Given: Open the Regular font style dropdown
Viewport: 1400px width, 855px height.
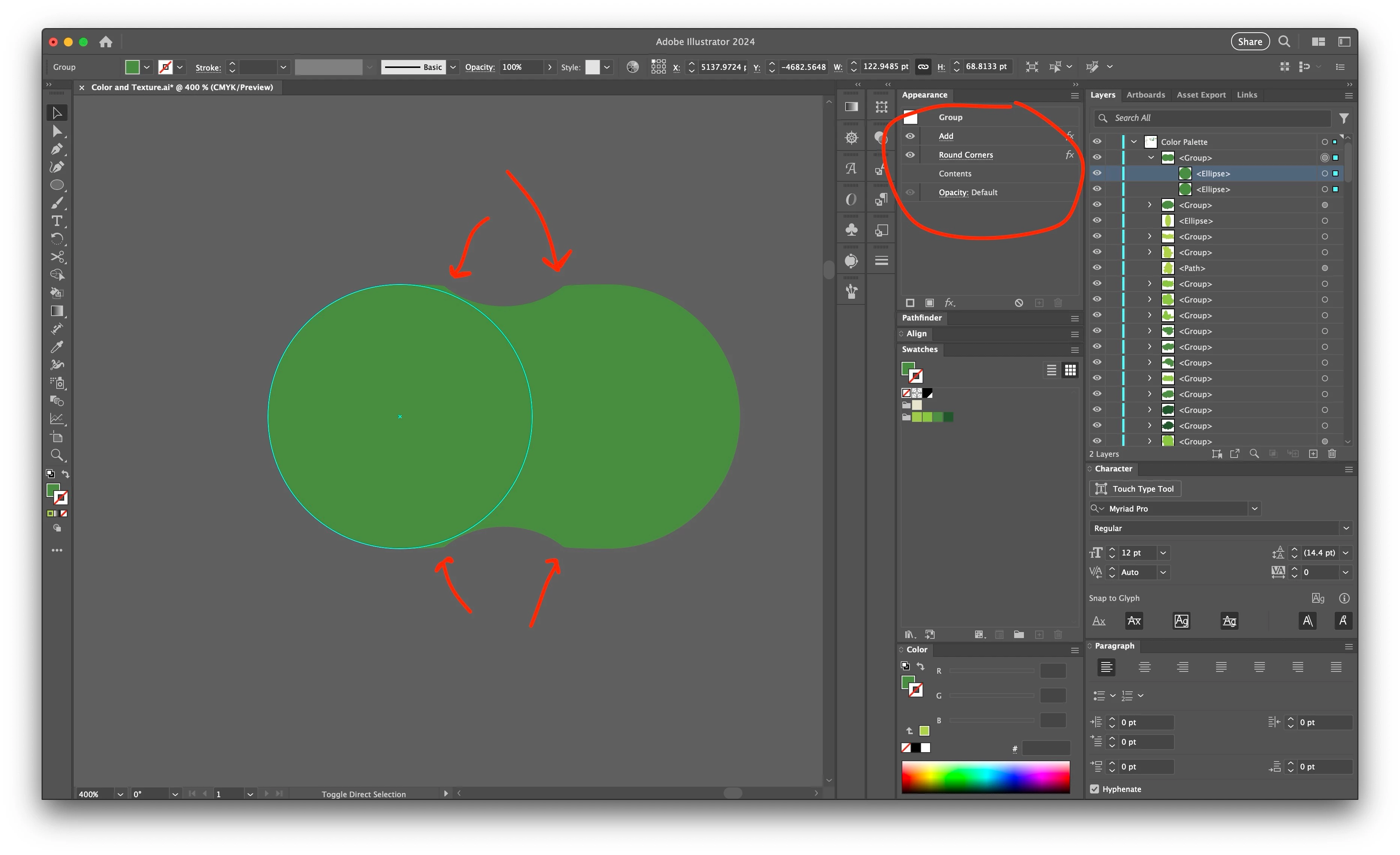Looking at the screenshot, I should coord(1346,528).
